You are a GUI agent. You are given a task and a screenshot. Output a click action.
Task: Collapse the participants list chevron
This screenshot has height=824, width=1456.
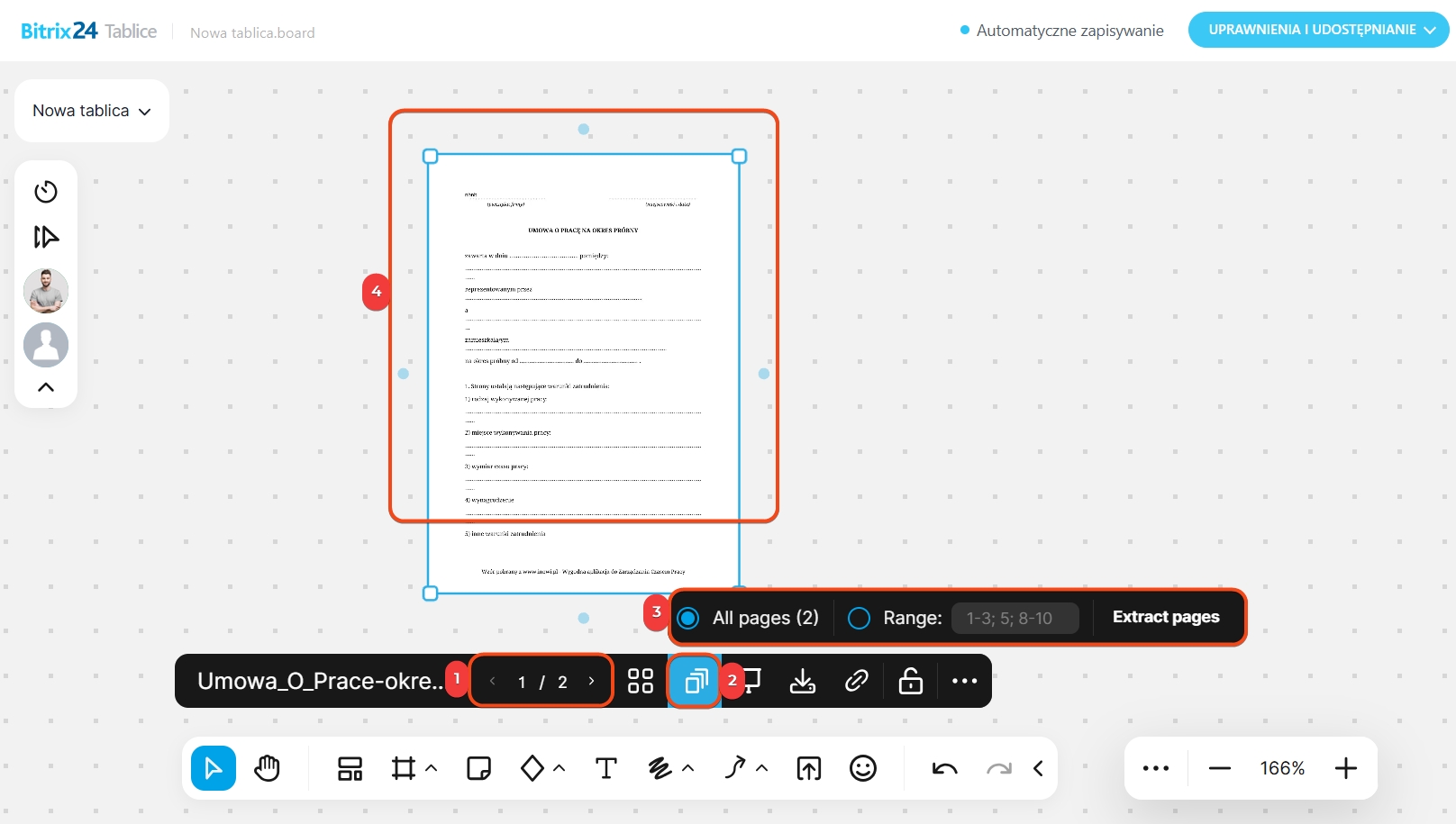(x=46, y=387)
